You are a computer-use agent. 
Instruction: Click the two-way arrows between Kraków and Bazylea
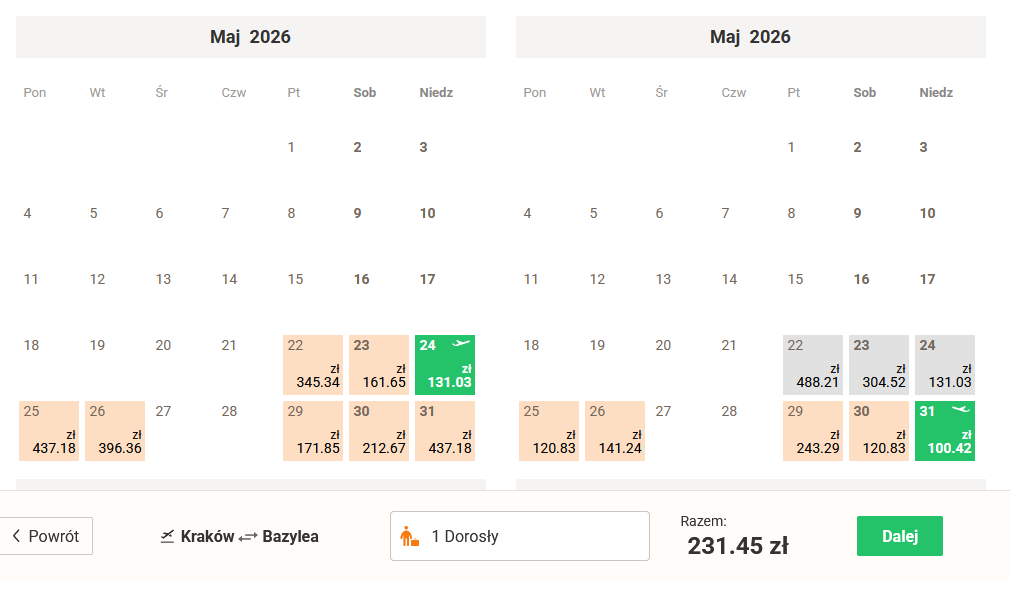(248, 537)
